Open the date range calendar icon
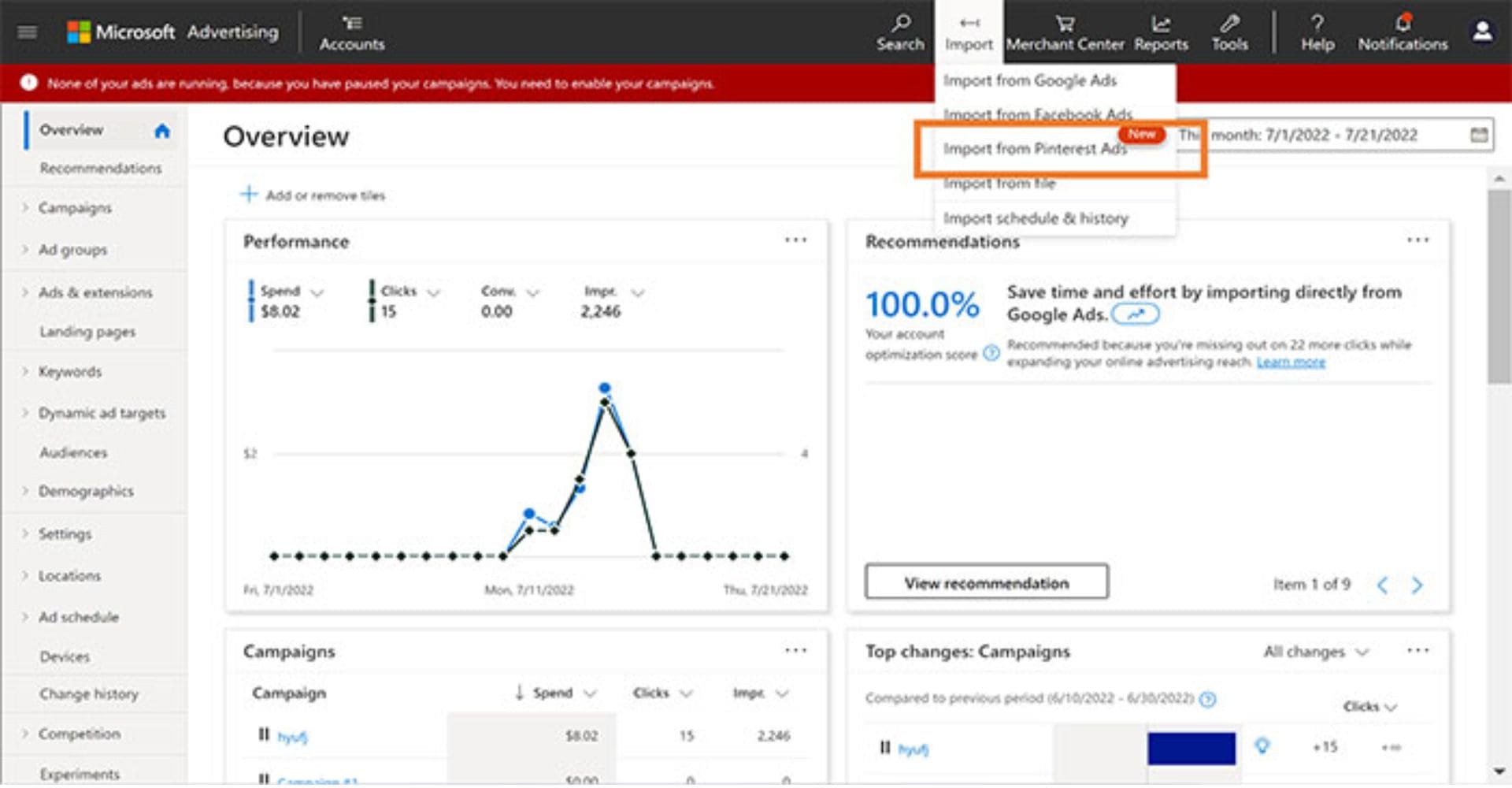 pyautogui.click(x=1479, y=135)
